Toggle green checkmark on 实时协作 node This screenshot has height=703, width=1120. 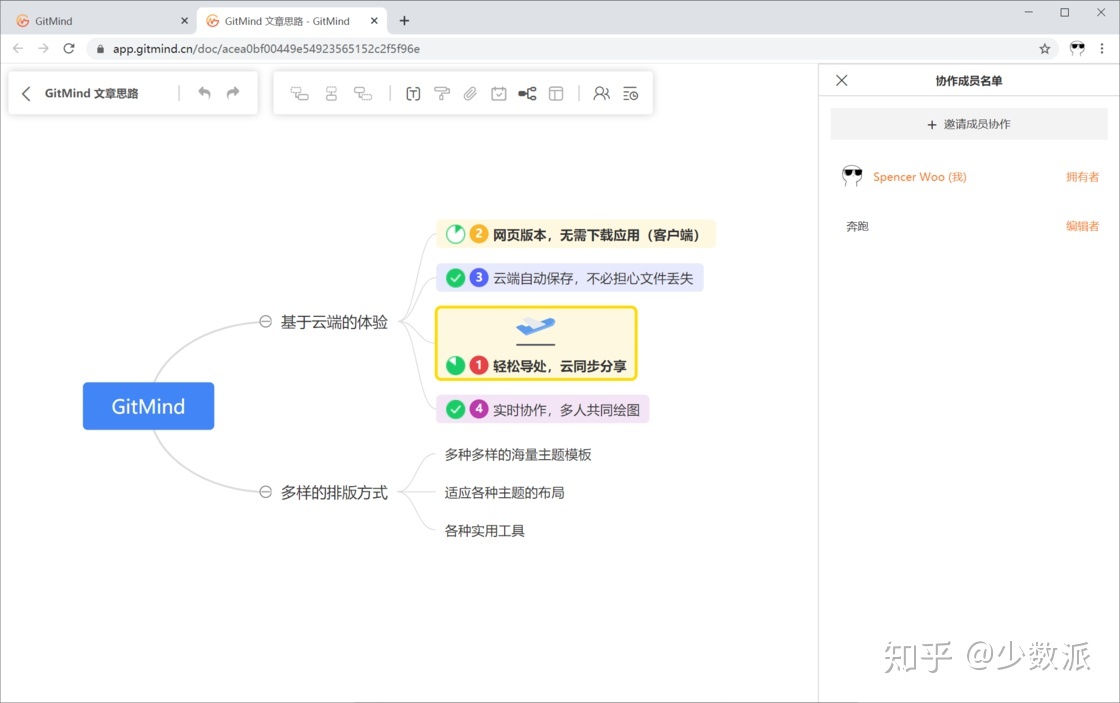tap(455, 409)
